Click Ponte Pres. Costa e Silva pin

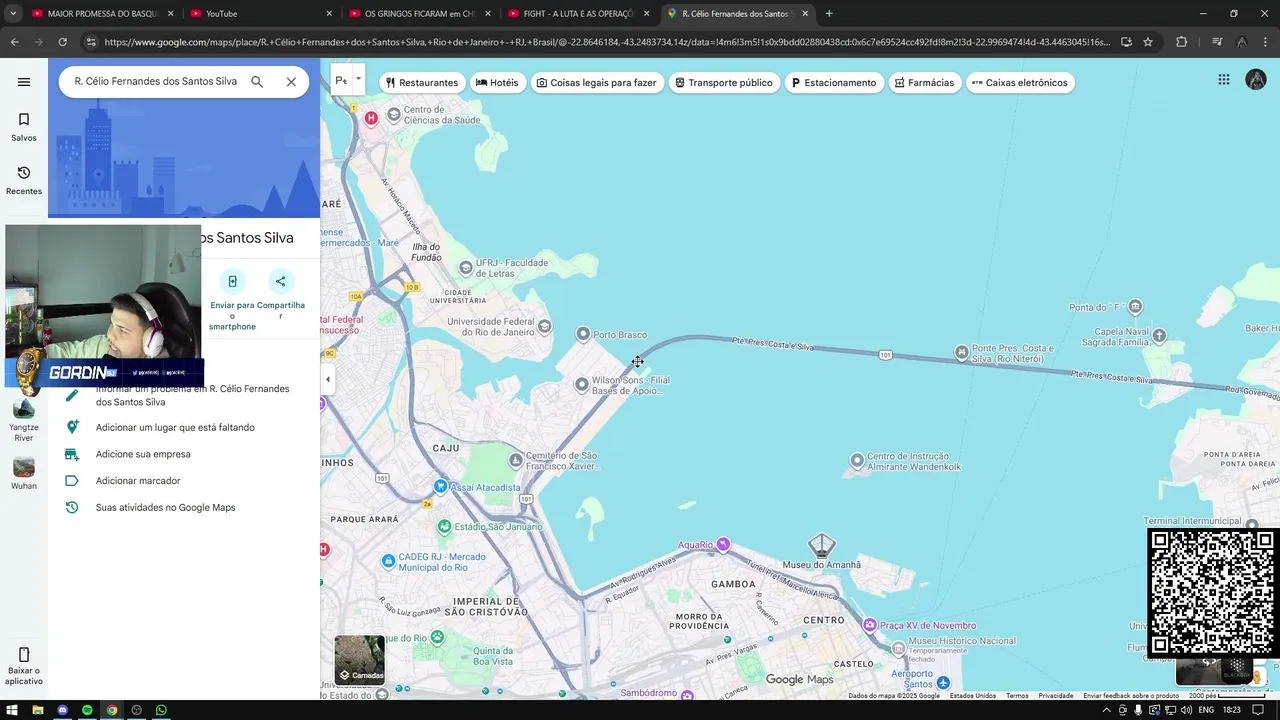[x=961, y=352]
